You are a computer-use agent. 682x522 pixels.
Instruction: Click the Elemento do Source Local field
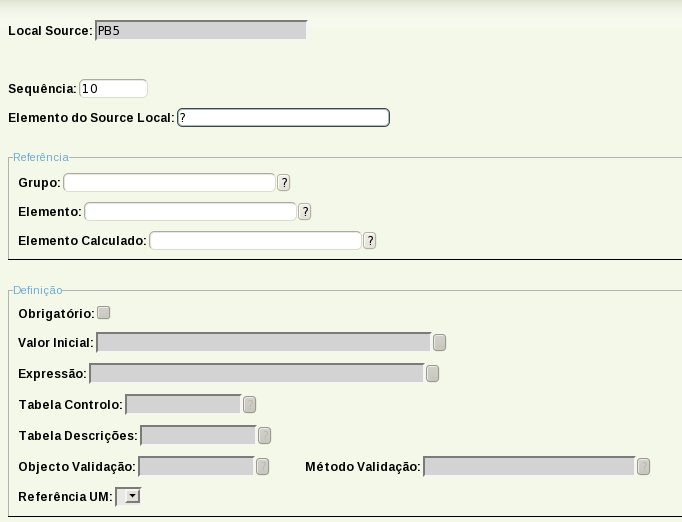[x=283, y=118]
